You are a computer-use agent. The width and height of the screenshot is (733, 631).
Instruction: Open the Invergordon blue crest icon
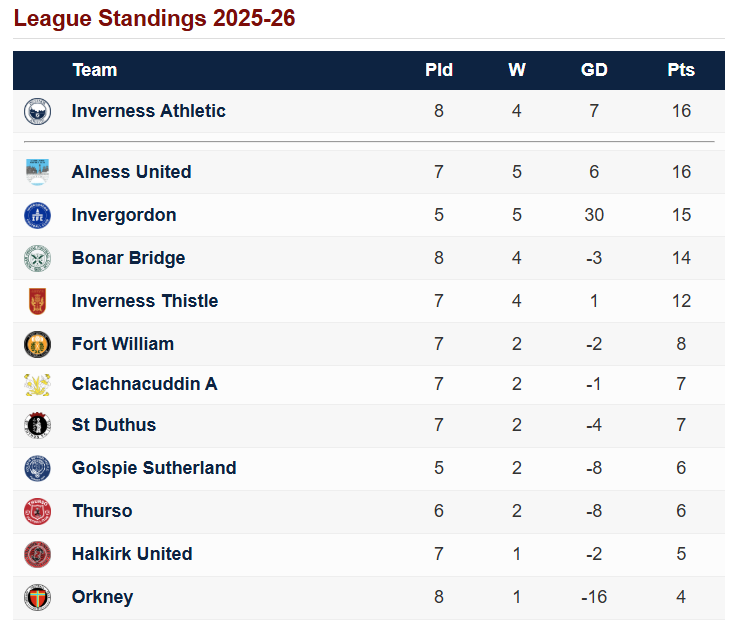37,215
